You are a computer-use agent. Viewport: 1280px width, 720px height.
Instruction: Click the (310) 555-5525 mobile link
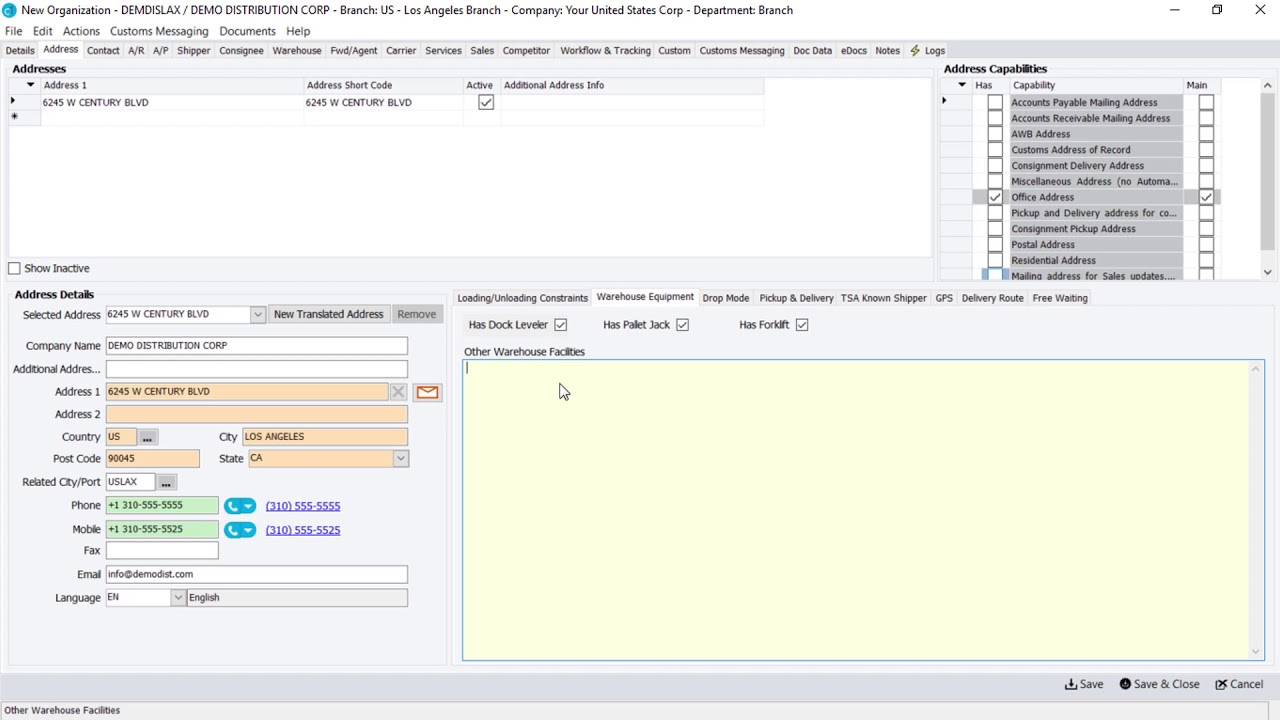[303, 530]
